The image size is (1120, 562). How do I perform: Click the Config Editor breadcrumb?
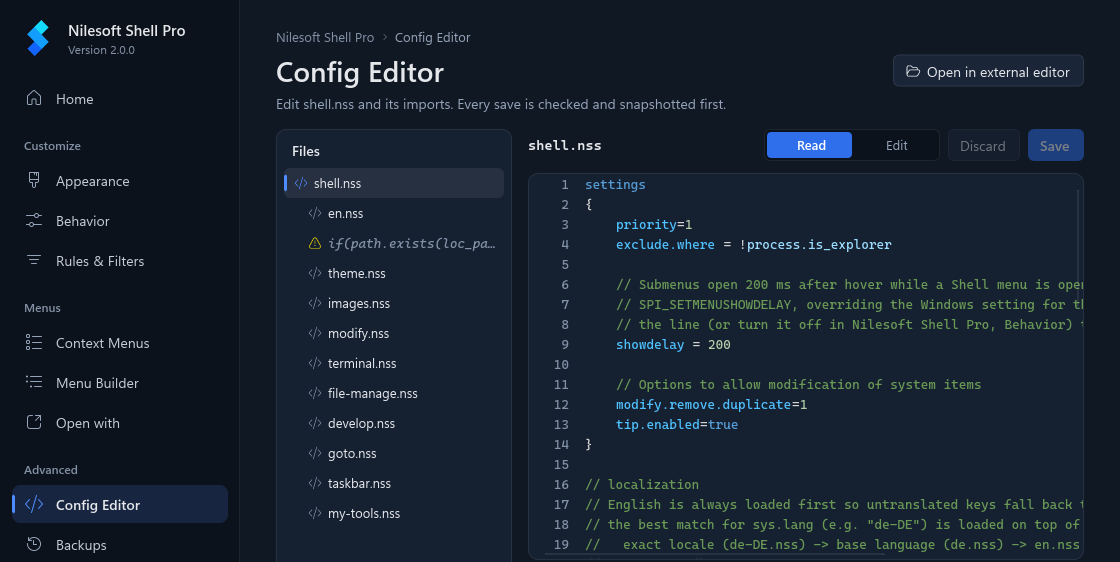pos(432,37)
